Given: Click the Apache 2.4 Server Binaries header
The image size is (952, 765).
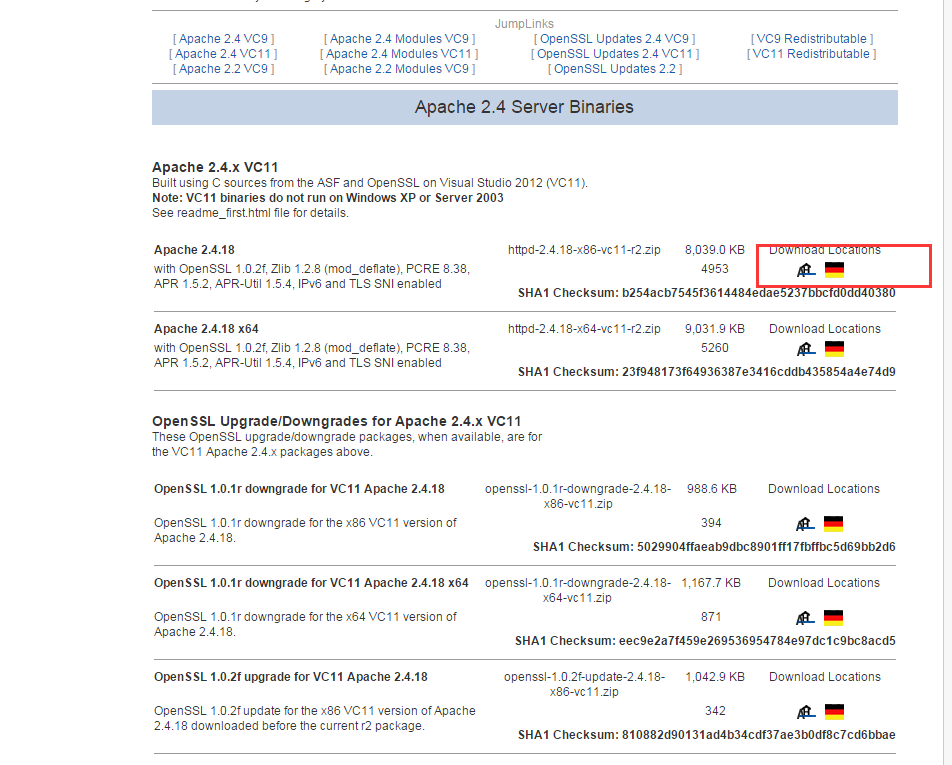Looking at the screenshot, I should tap(525, 107).
